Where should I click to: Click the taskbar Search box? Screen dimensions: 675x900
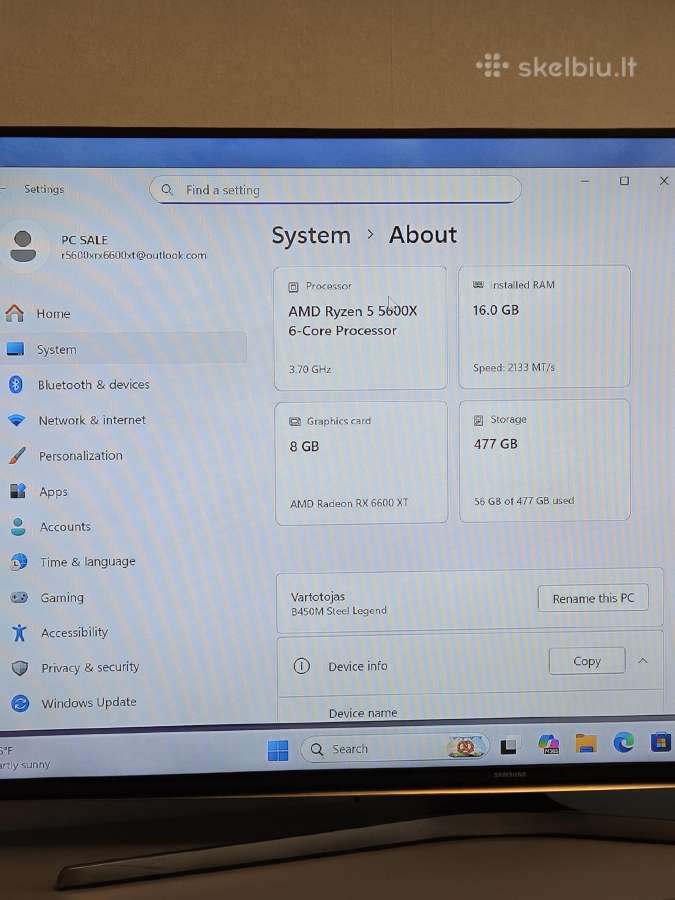coord(395,748)
